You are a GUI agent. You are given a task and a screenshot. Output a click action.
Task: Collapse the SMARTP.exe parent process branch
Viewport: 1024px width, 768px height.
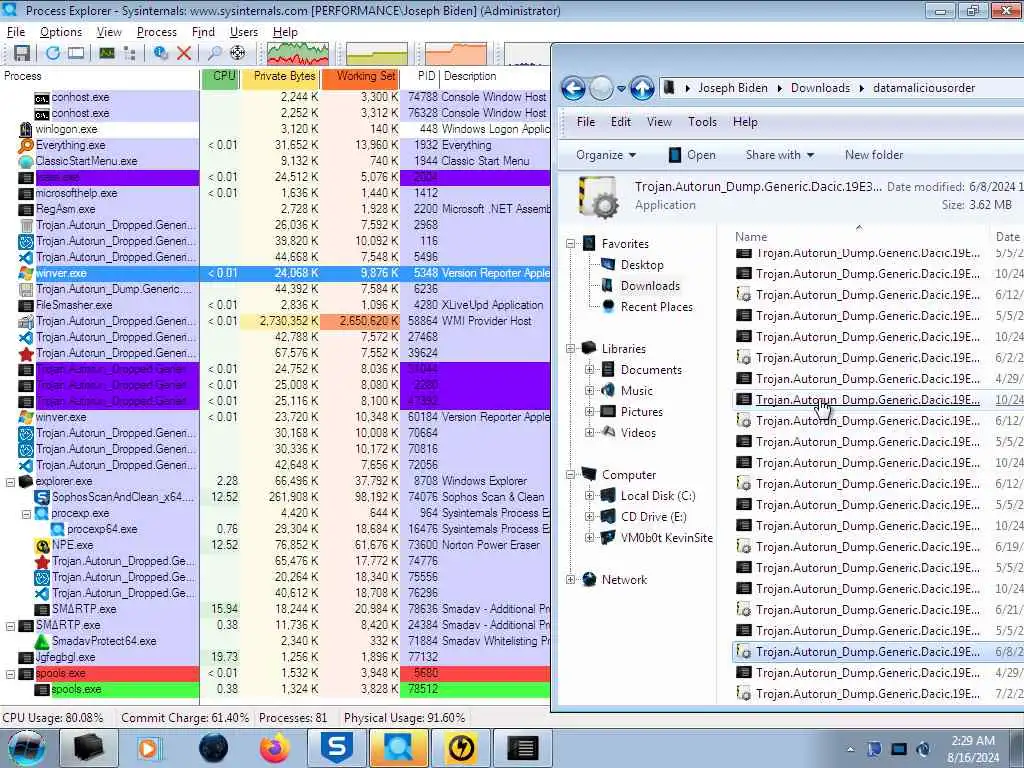[10, 626]
